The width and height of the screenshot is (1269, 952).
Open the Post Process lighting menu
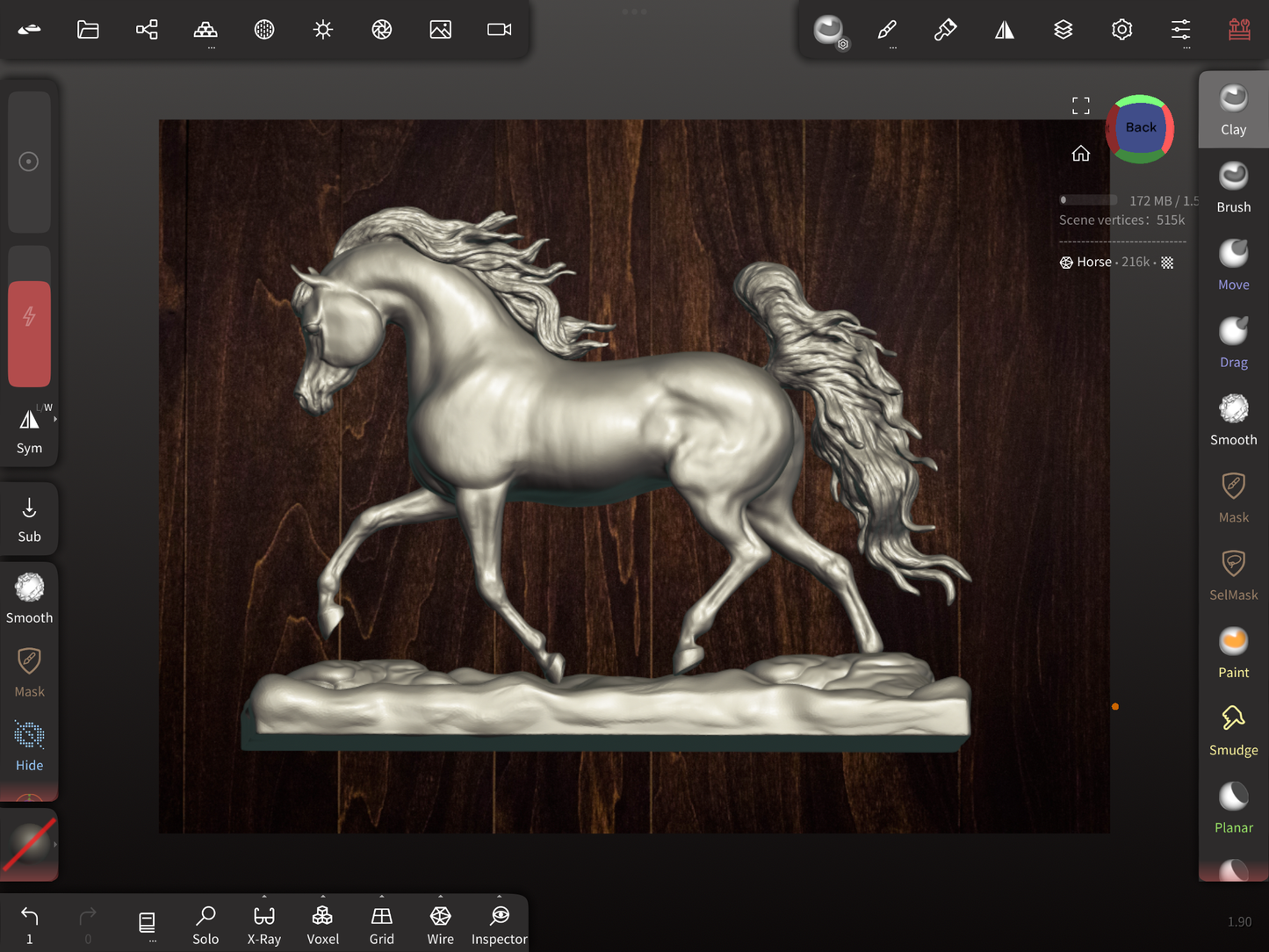click(381, 30)
